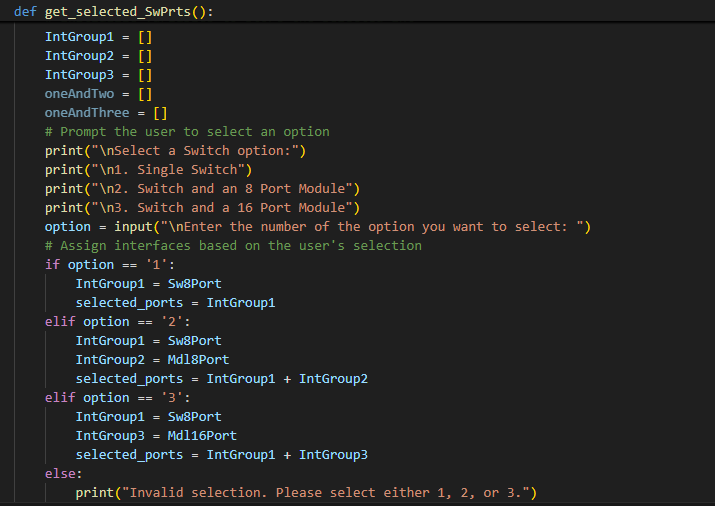715x506 pixels.
Task: Click the "Prompt the user" comment line
Action: [x=187, y=132]
